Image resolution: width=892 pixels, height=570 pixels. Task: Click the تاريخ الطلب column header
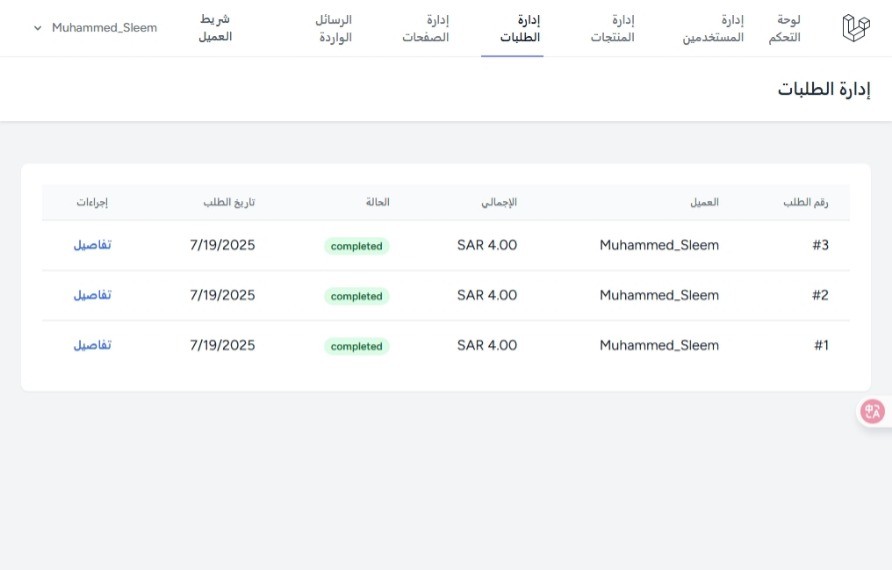point(229,203)
